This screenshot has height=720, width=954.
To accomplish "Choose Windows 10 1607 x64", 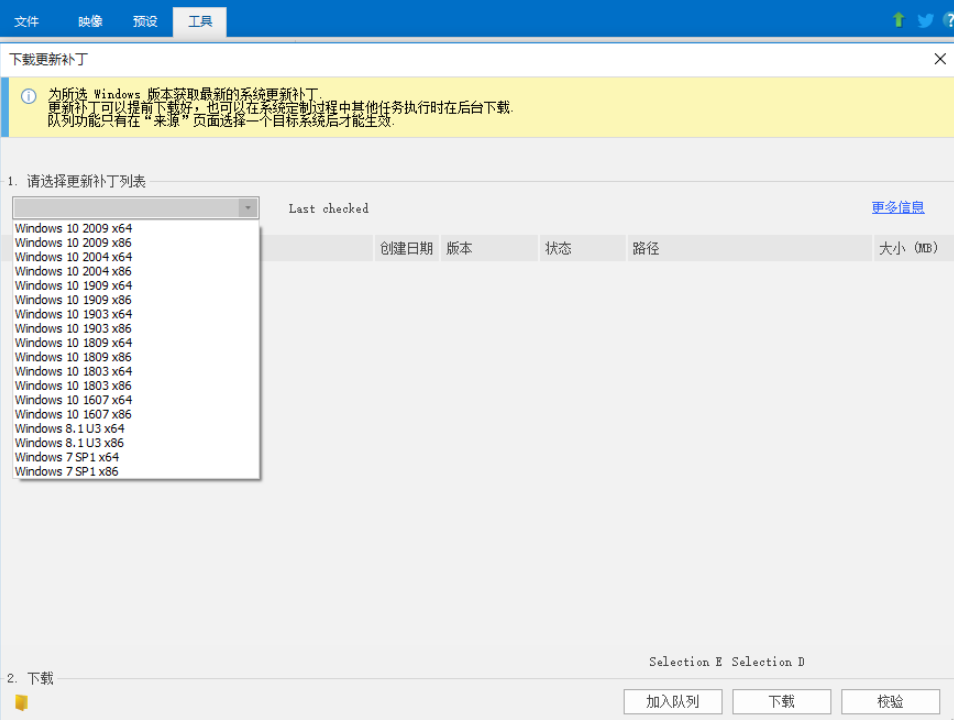I will [x=136, y=400].
